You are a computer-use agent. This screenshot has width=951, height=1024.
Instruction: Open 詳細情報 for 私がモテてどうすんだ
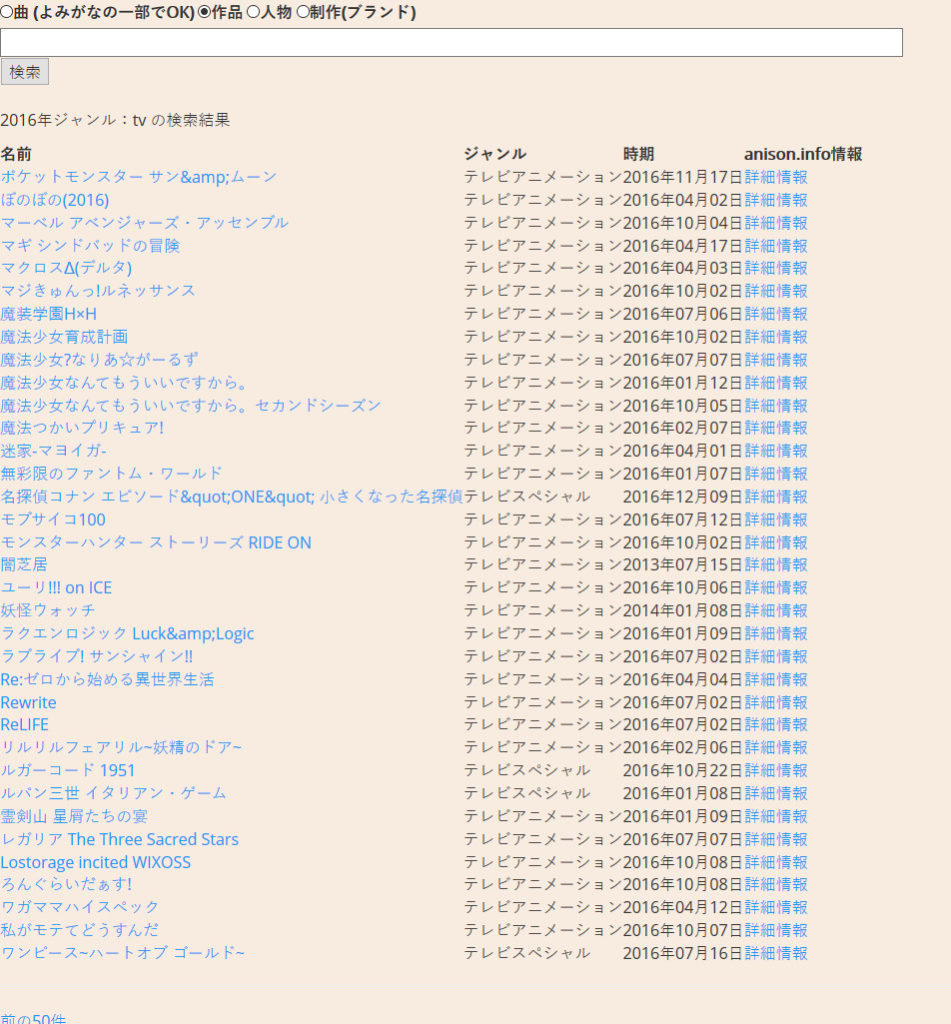[776, 930]
